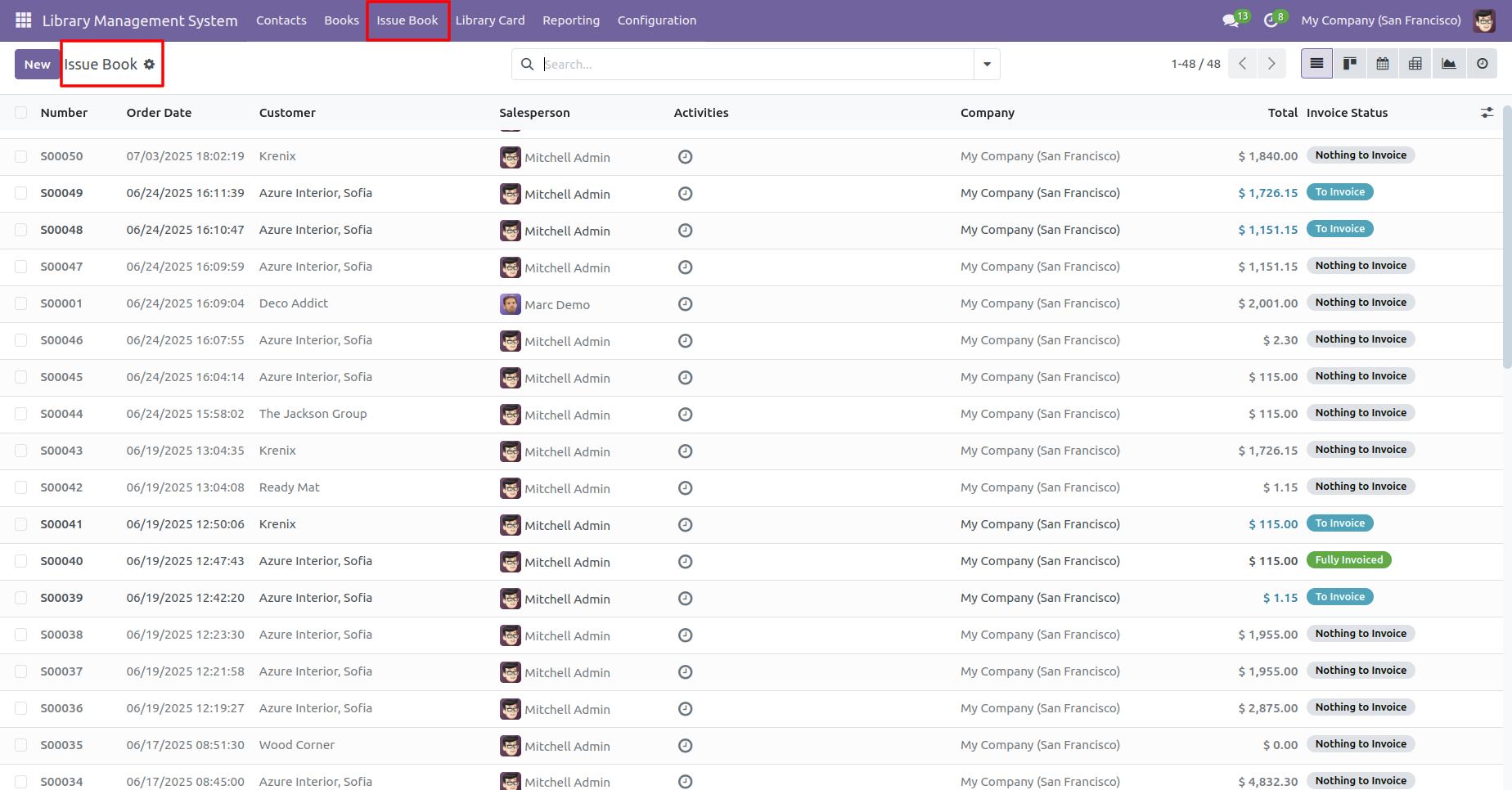This screenshot has width=1512, height=790.
Task: Click Marc Demo's avatar on order S00001
Action: (x=511, y=304)
